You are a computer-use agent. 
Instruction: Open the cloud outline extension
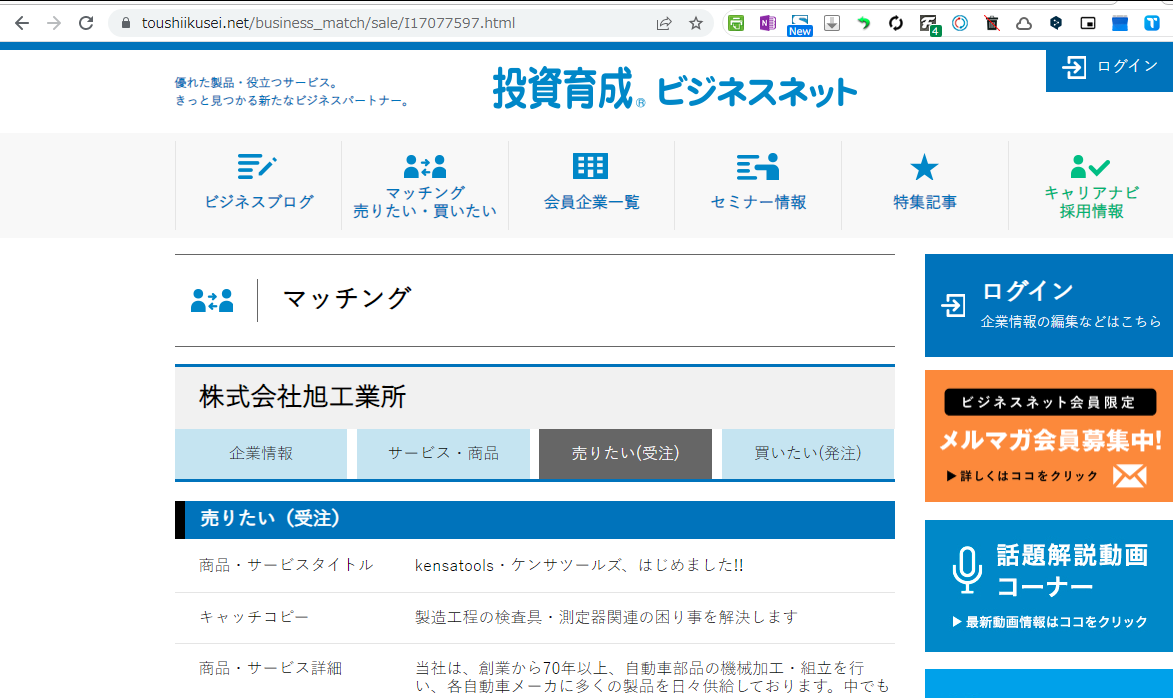[1023, 23]
